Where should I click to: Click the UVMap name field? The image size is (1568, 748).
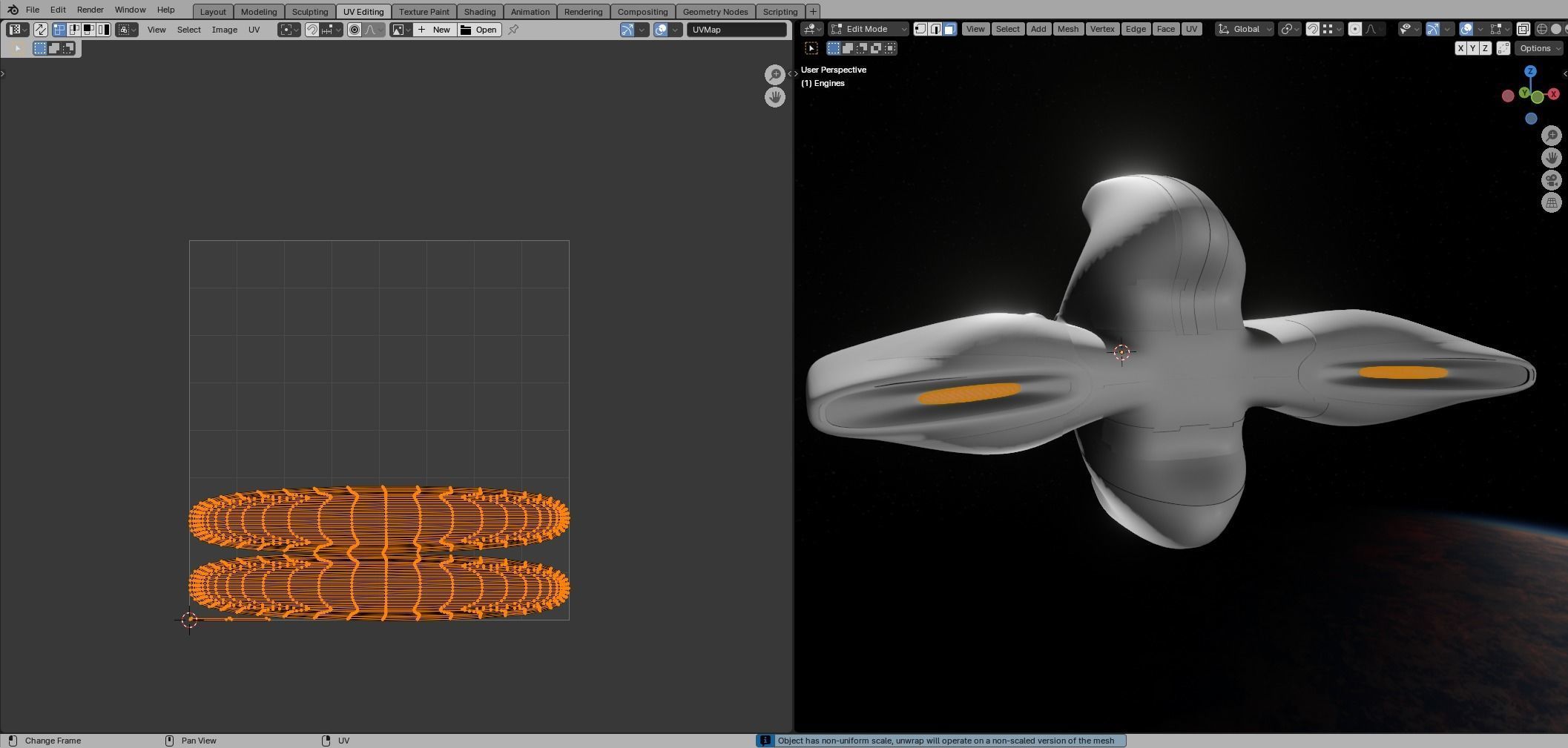coord(737,30)
